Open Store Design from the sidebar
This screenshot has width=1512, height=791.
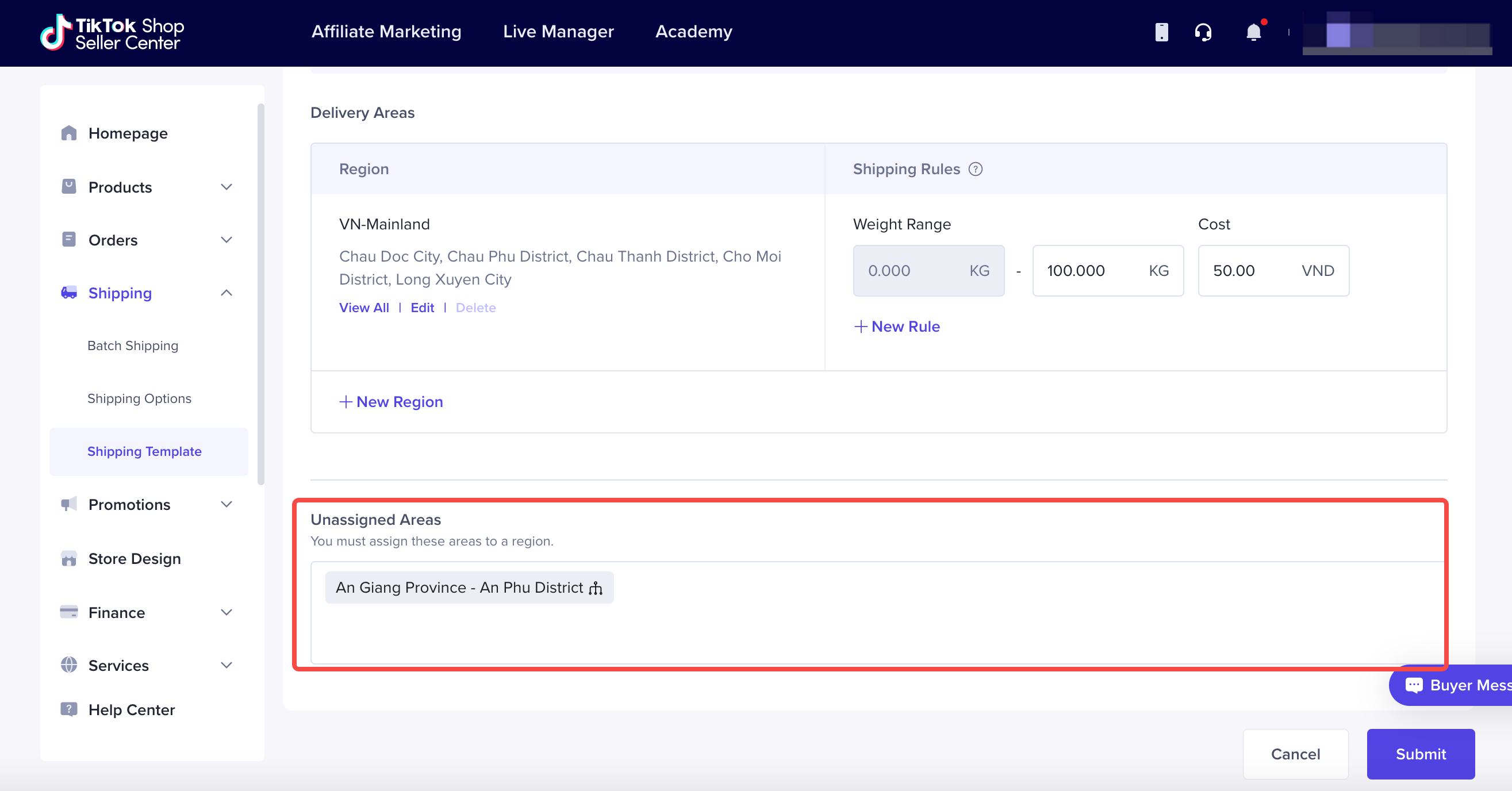coord(135,558)
